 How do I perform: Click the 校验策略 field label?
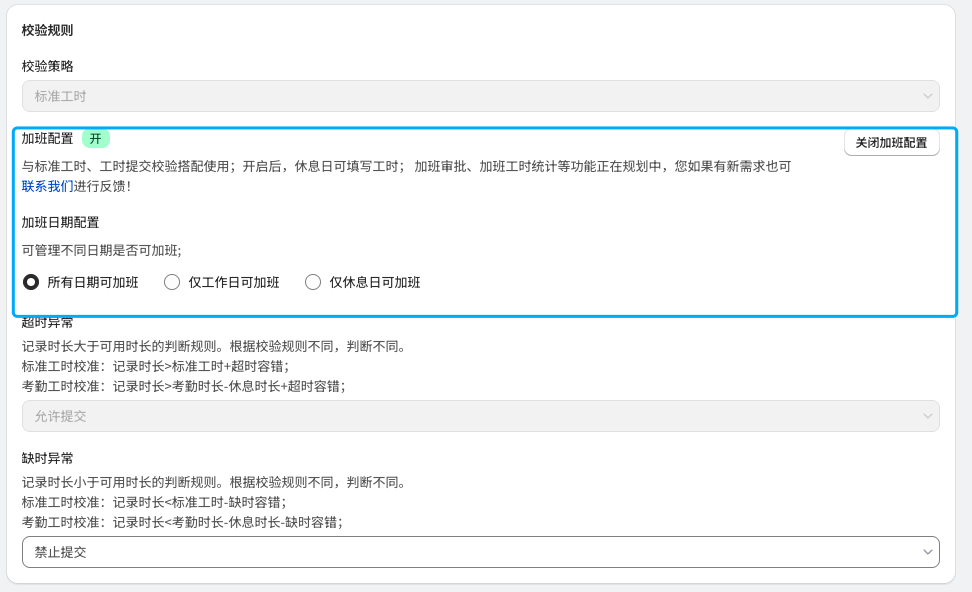pyautogui.click(x=47, y=66)
